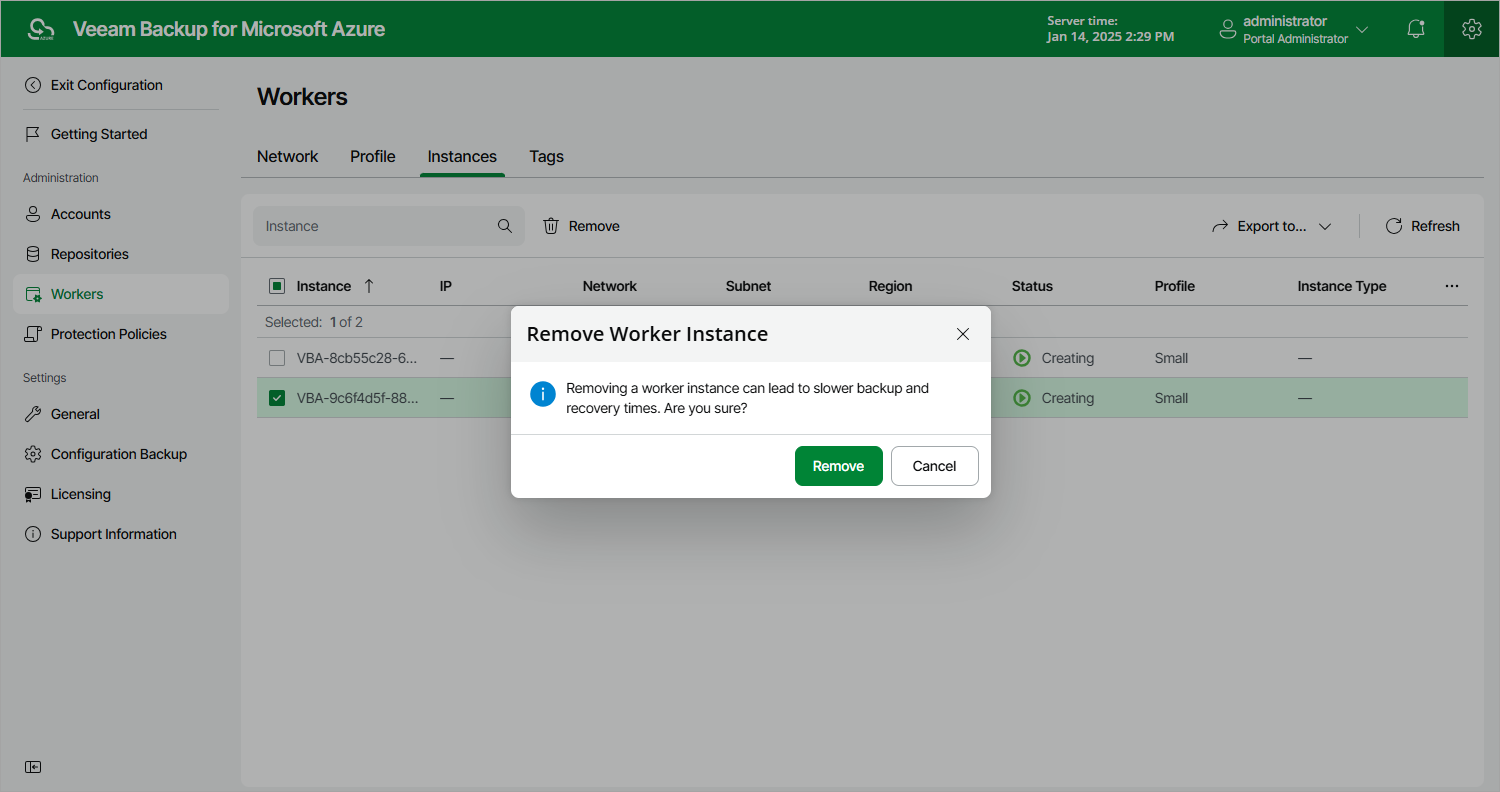The image size is (1500, 792).
Task: Close the Remove Worker Instance dialog
Action: [x=963, y=334]
